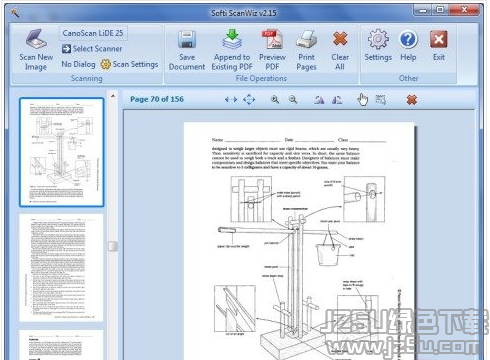Click Print Pages printer icon
The height and width of the screenshot is (360, 490).
(306, 39)
